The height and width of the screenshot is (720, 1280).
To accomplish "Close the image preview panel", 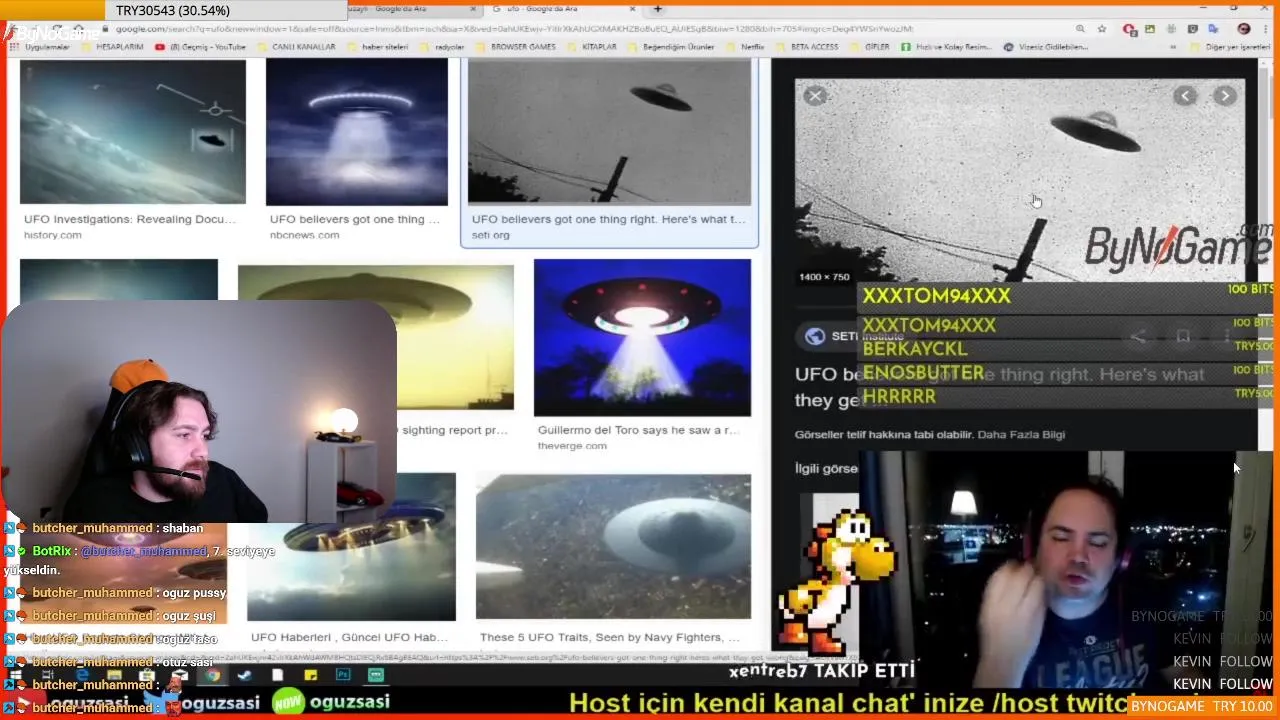I will pos(815,96).
